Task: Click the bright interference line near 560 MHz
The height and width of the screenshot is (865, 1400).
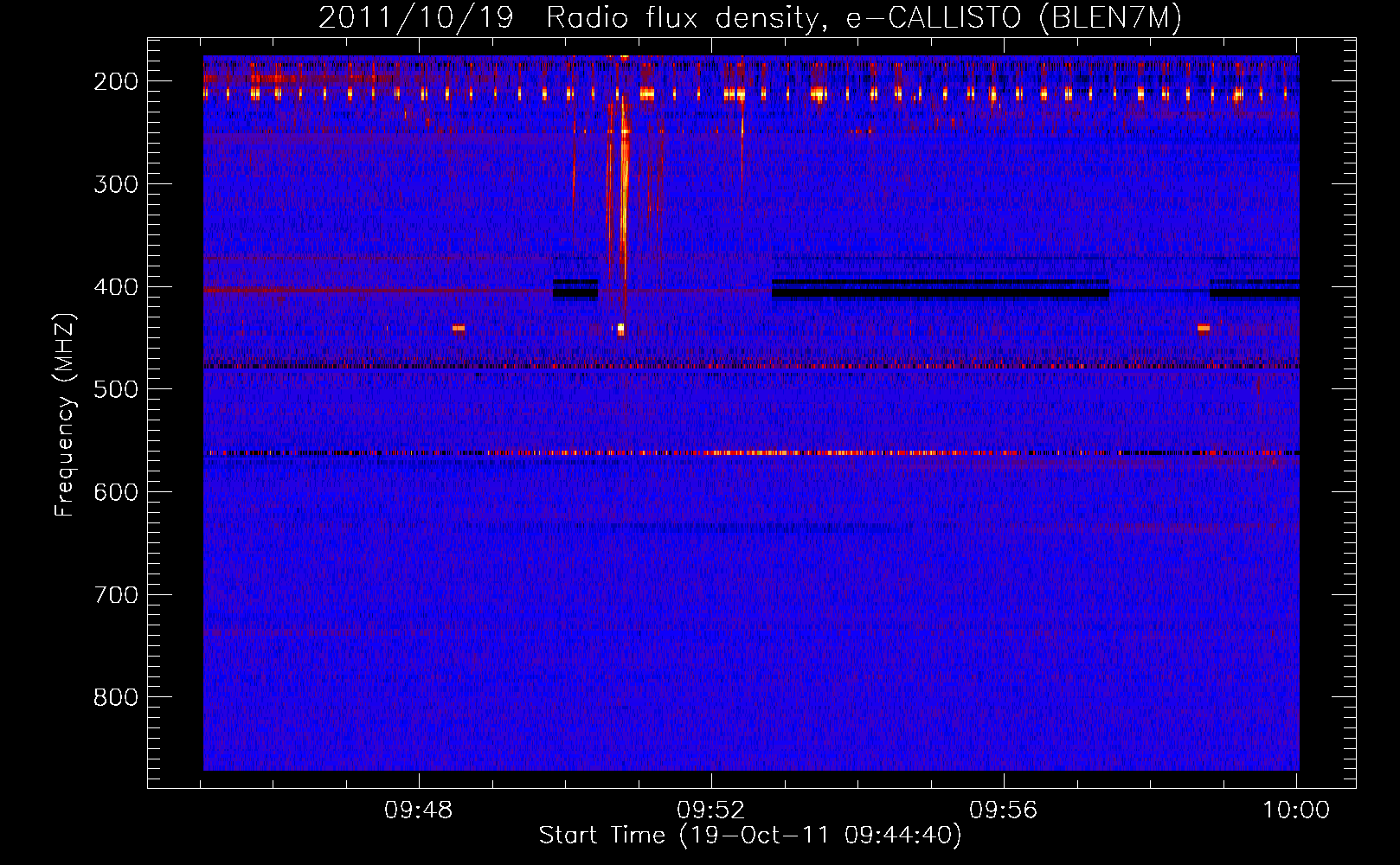Action: (x=751, y=452)
